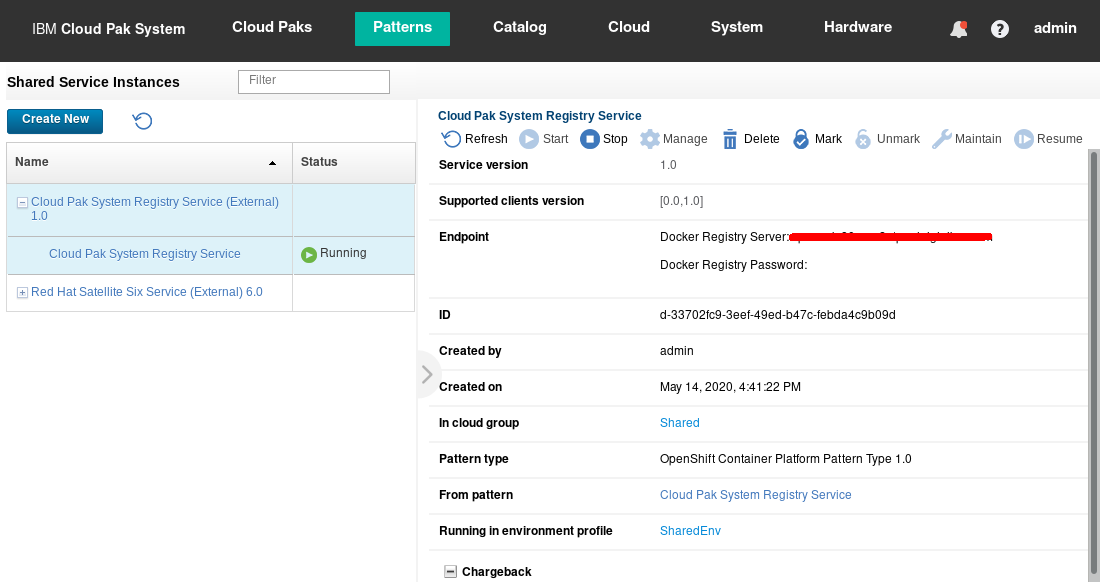1100x582 pixels.
Task: Click the Resume icon
Action: (1024, 139)
